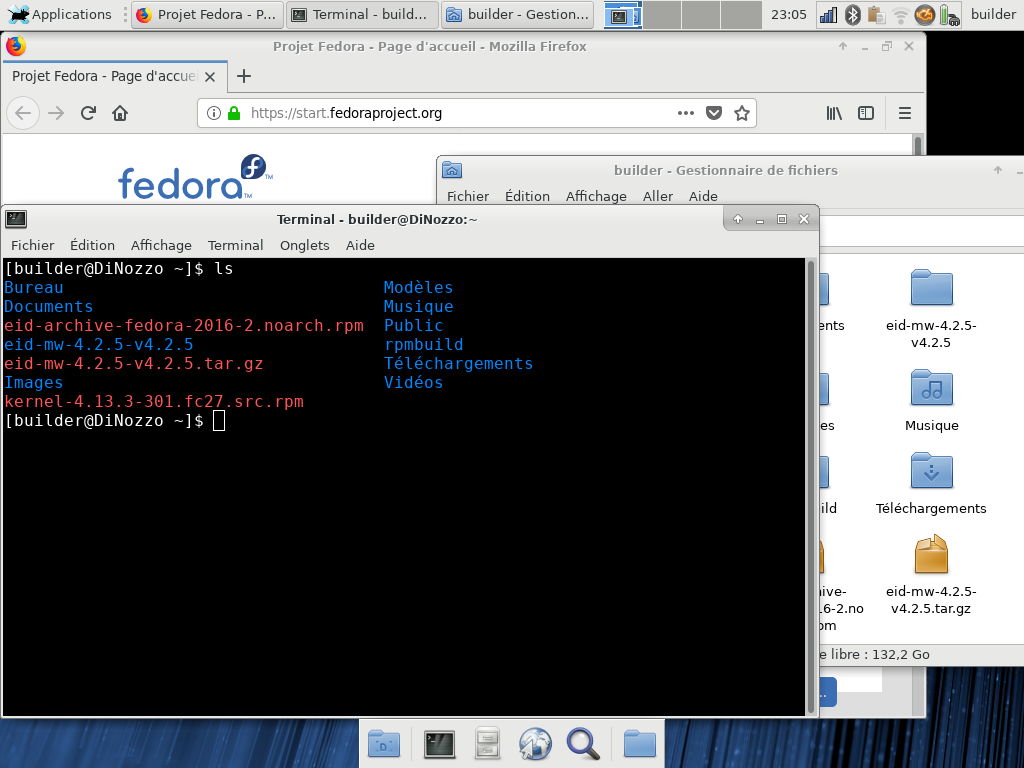Open the battery power manager tray icon
Image resolution: width=1024 pixels, height=768 pixels.
949,14
